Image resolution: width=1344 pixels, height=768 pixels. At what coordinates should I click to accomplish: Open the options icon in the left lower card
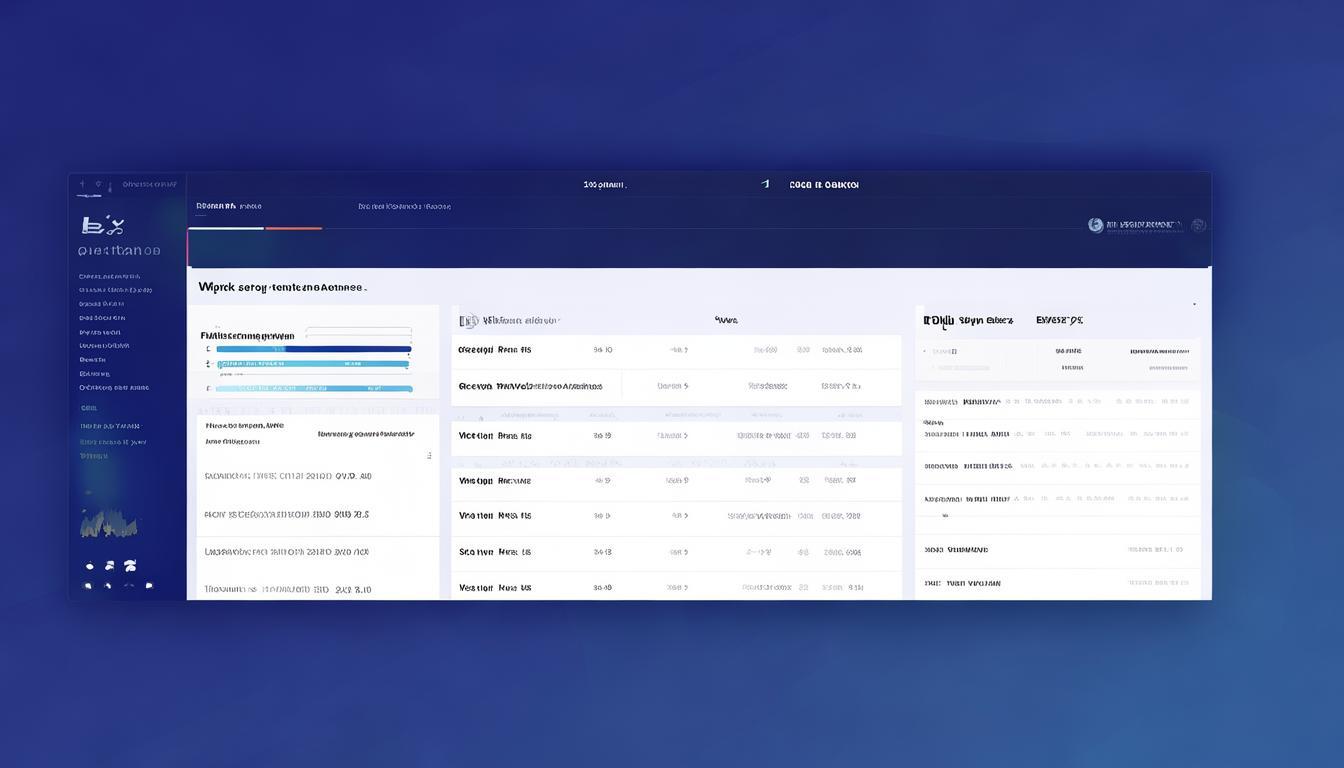429,455
